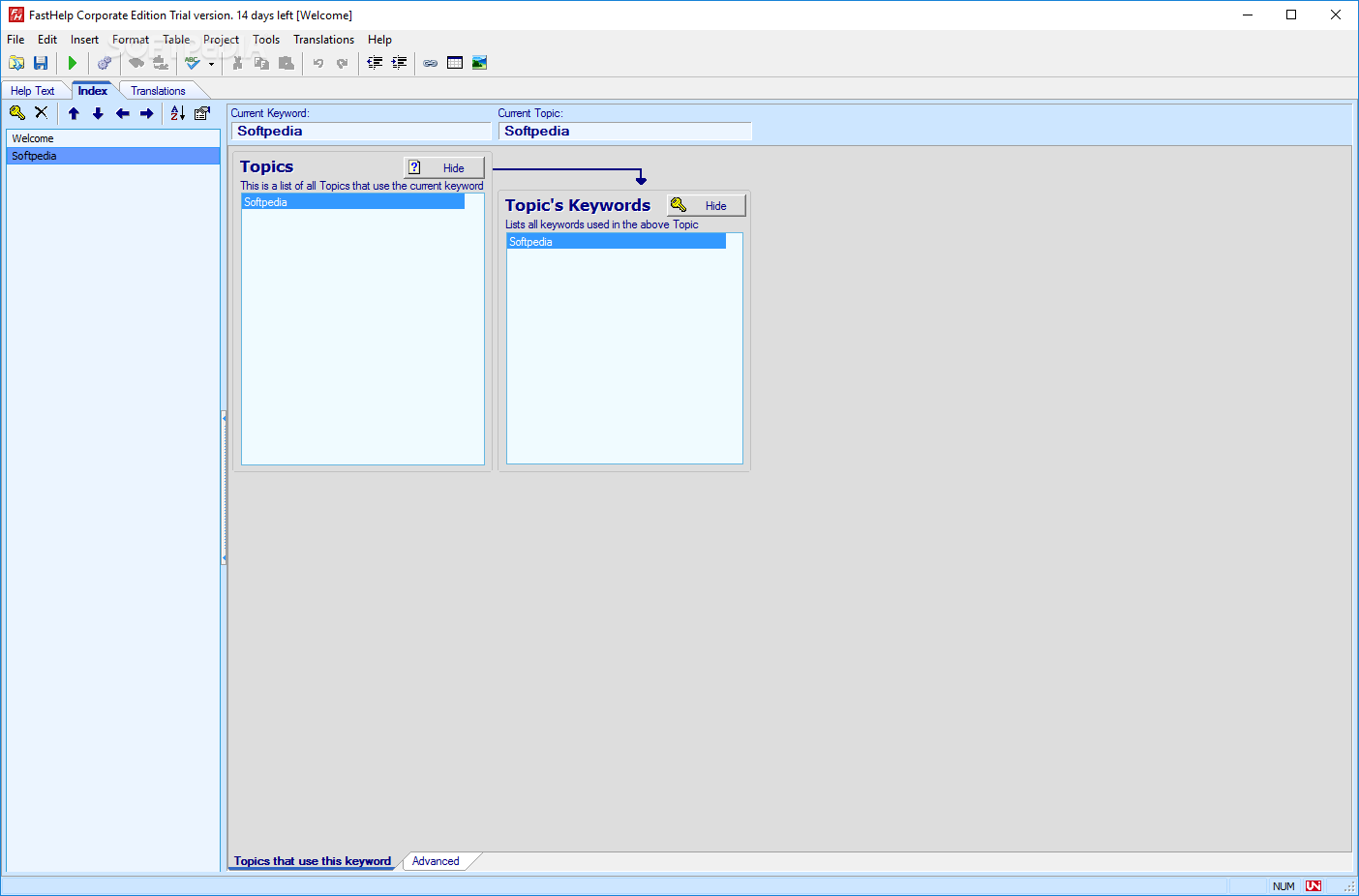Select the Softpedia keyword in index list

[113, 156]
